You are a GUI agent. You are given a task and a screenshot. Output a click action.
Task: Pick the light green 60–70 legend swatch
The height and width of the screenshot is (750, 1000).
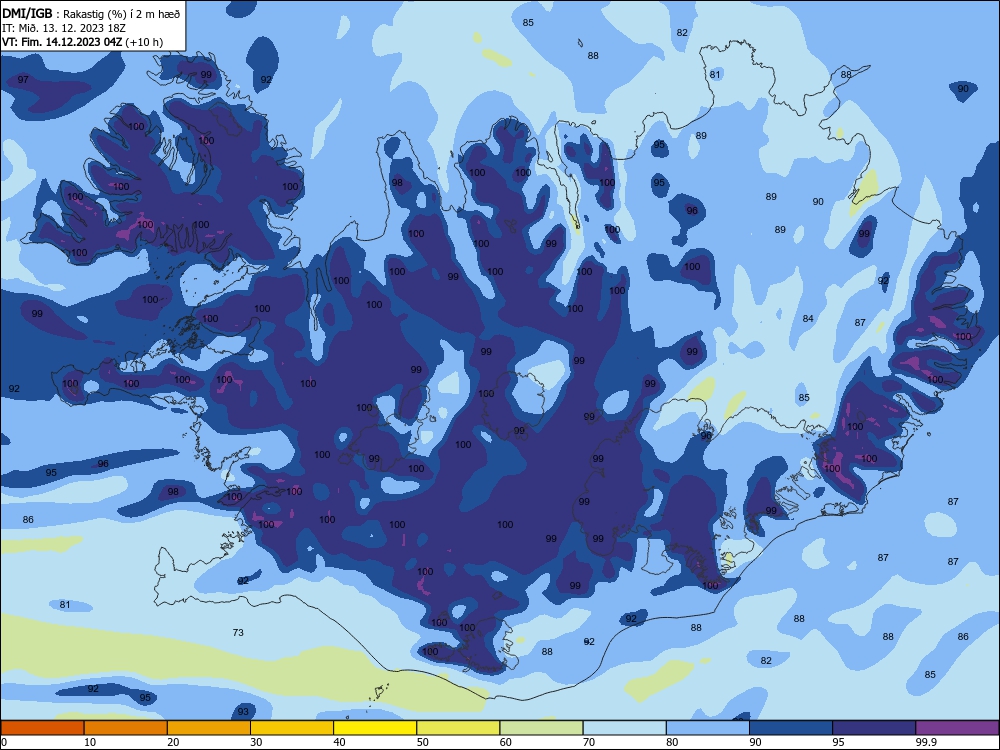[541, 728]
